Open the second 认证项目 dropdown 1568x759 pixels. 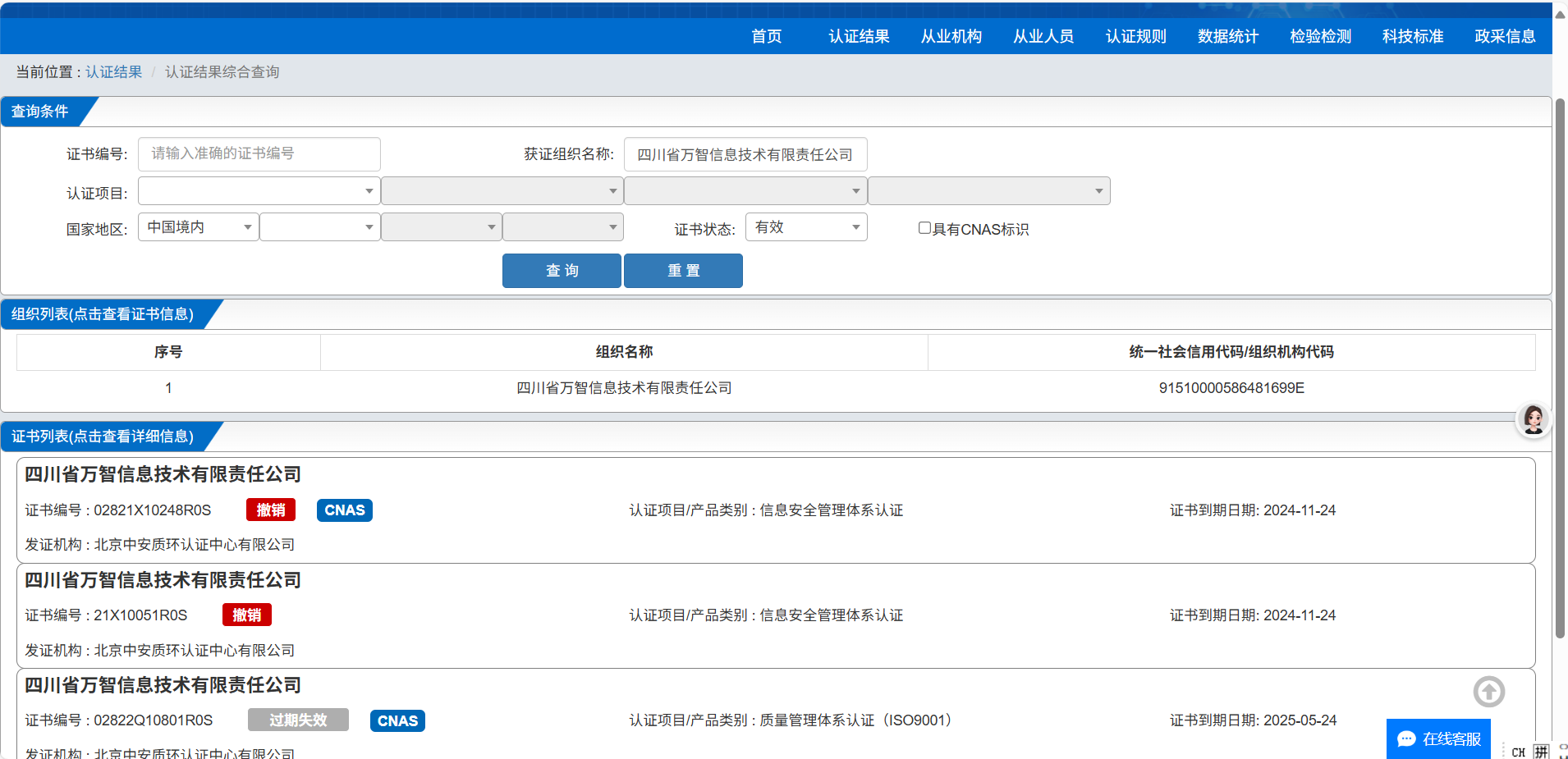click(x=502, y=191)
